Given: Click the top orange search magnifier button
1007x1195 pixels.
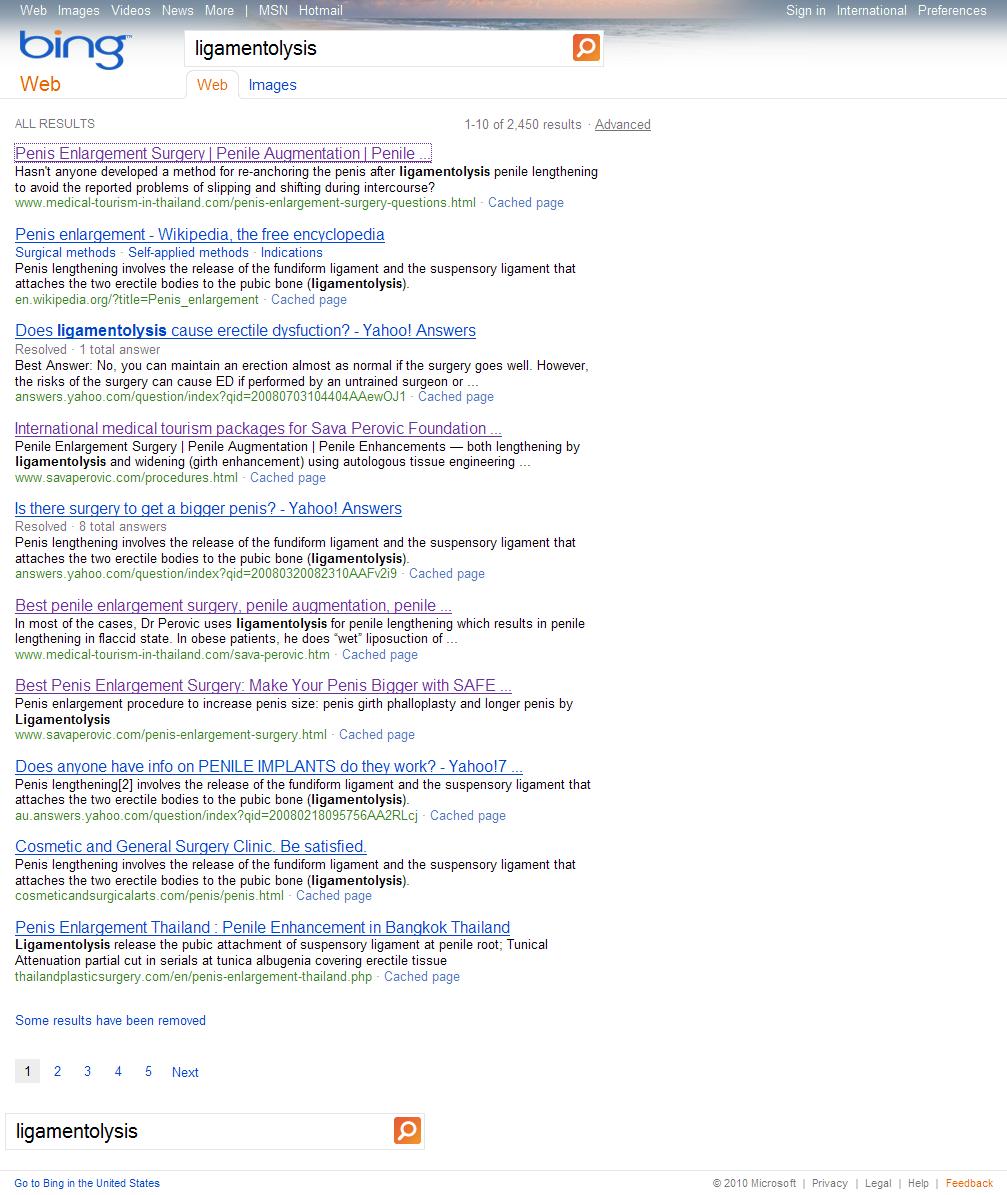Looking at the screenshot, I should pyautogui.click(x=586, y=48).
